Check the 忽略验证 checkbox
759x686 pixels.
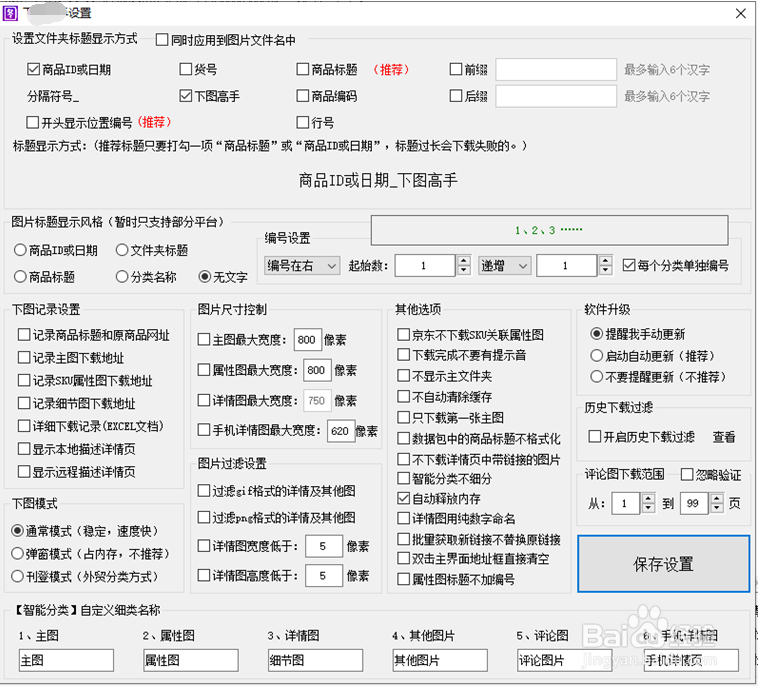687,474
